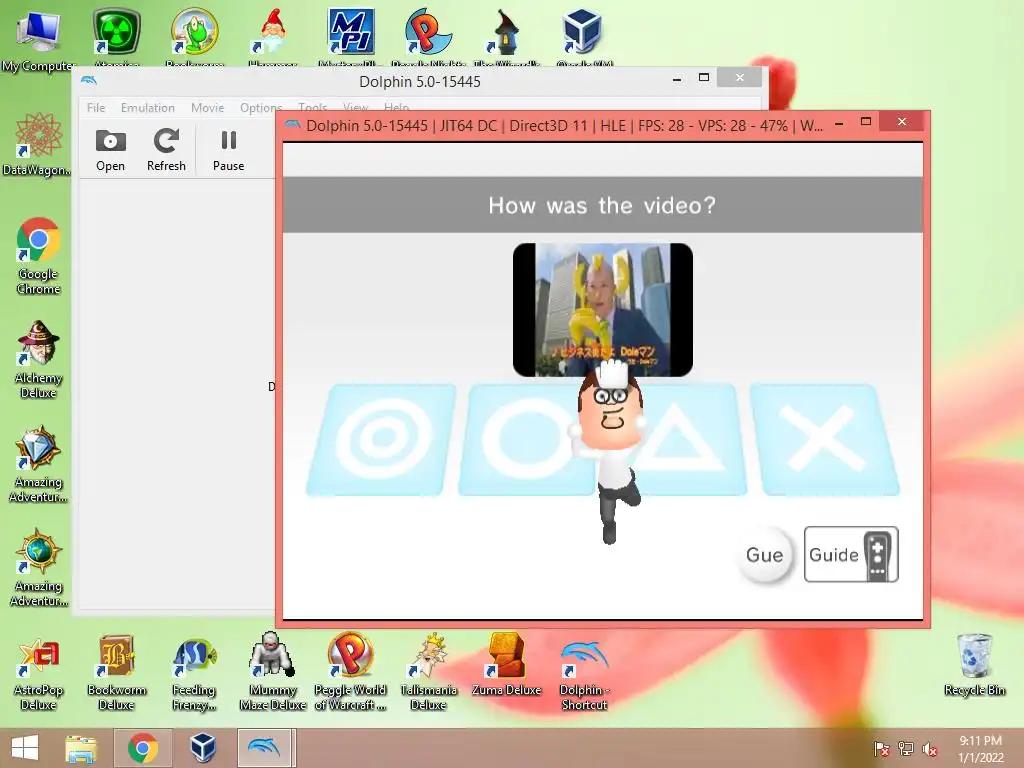Click the Guide button with Wii Remote icon
The width and height of the screenshot is (1024, 768).
click(851, 554)
